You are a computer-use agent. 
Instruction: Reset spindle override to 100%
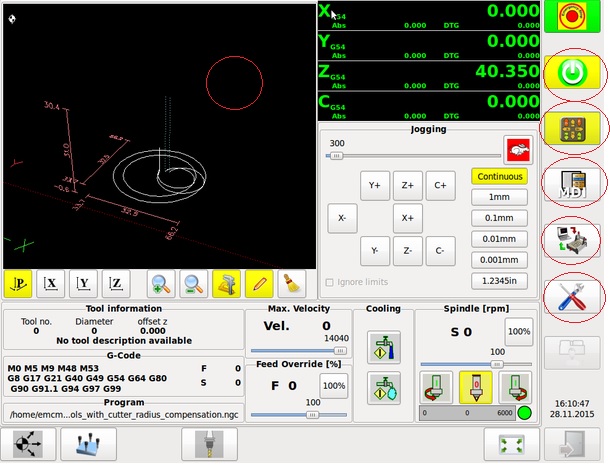519,332
